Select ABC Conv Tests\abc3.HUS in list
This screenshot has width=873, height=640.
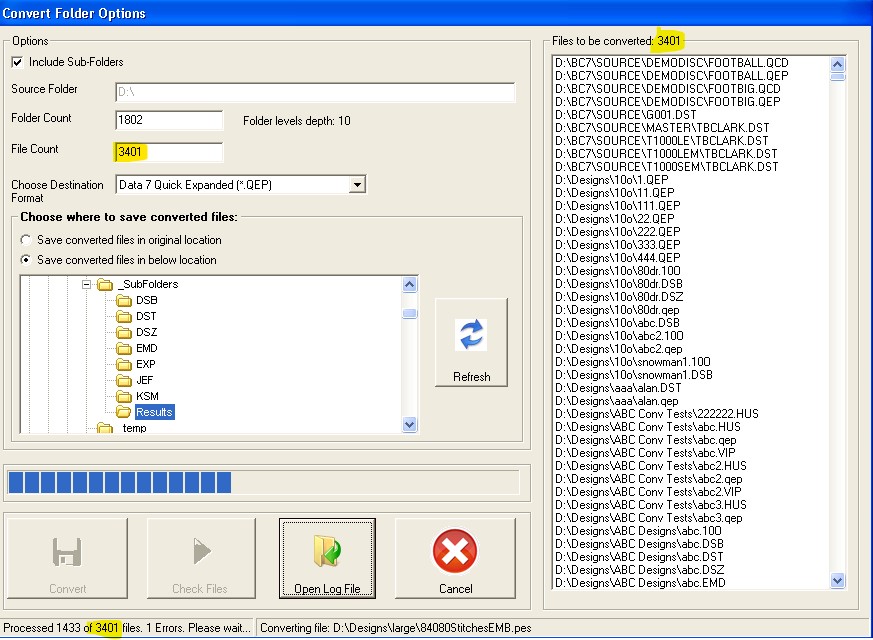tap(650, 505)
